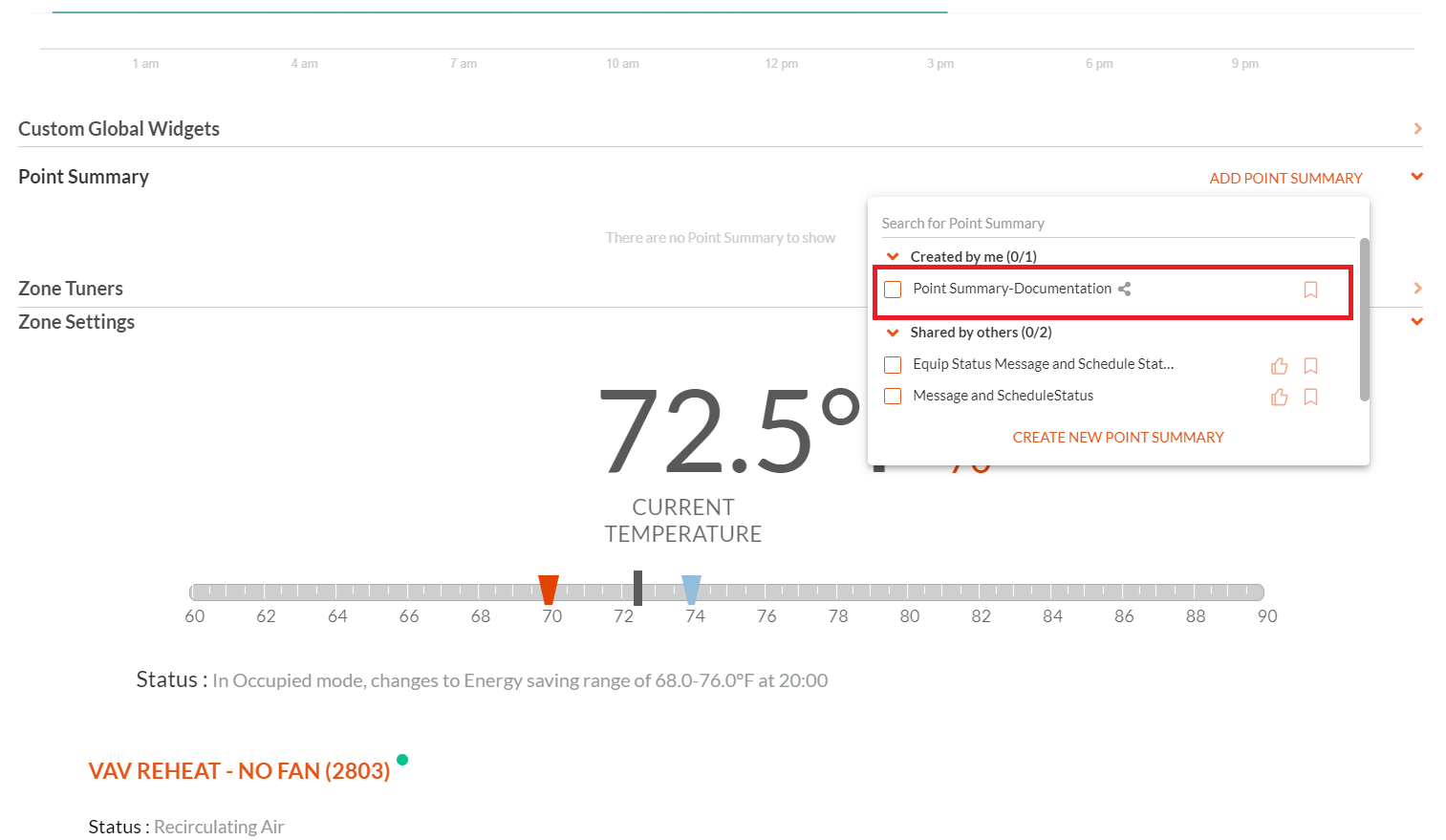
Task: Click the dark current temperature marker
Action: (x=637, y=588)
